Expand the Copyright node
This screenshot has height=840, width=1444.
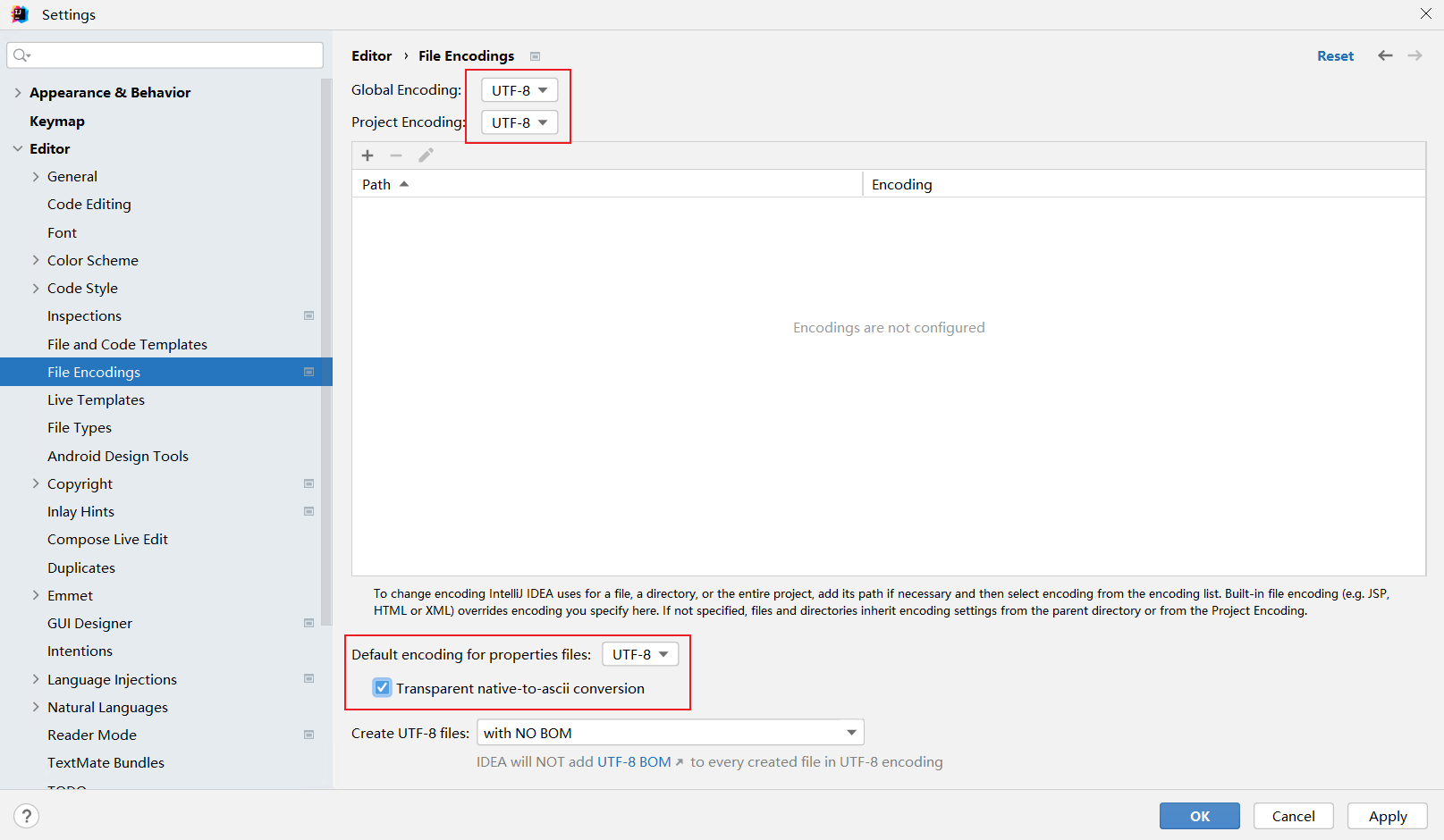[36, 483]
